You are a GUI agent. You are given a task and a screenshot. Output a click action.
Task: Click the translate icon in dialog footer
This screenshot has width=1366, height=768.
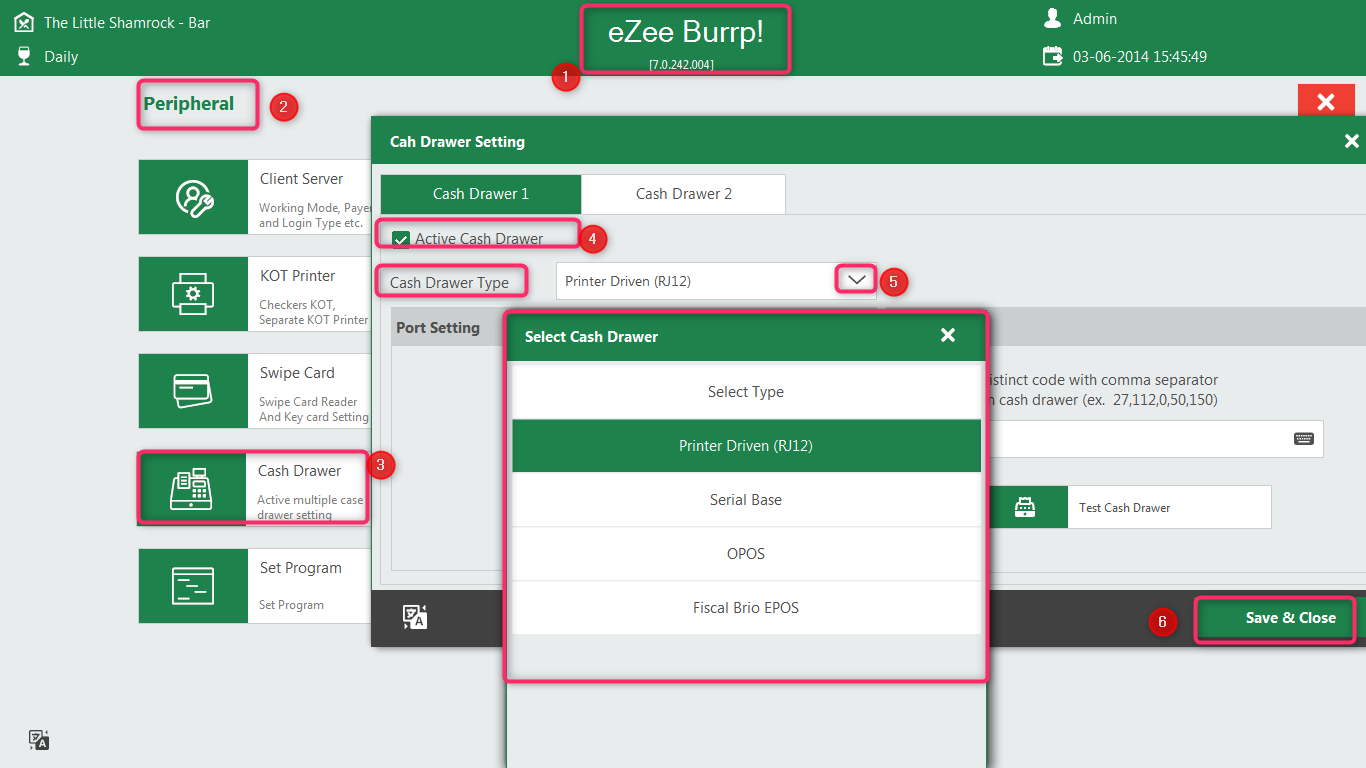click(415, 617)
